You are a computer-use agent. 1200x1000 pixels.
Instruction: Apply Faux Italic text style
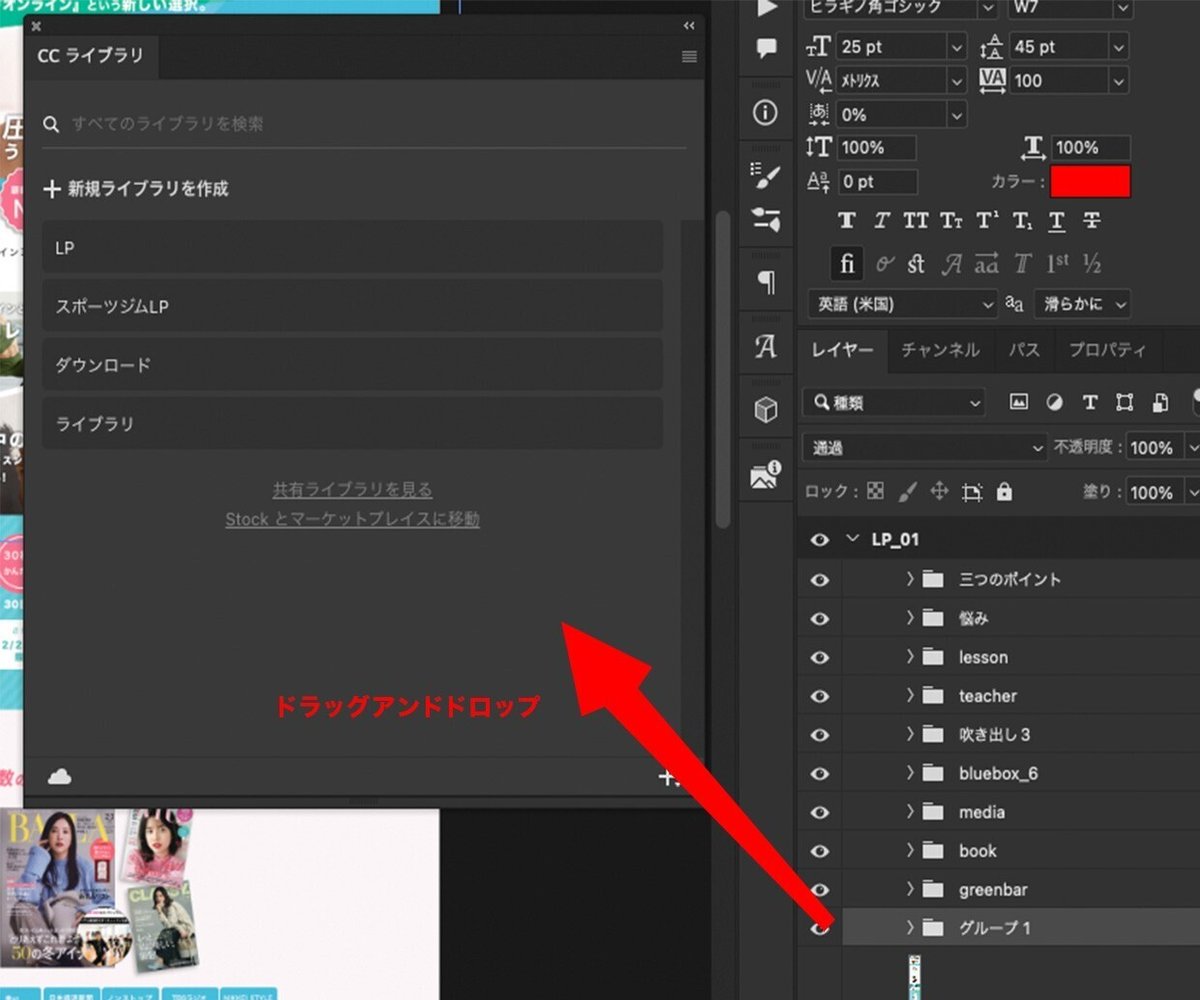tap(882, 221)
